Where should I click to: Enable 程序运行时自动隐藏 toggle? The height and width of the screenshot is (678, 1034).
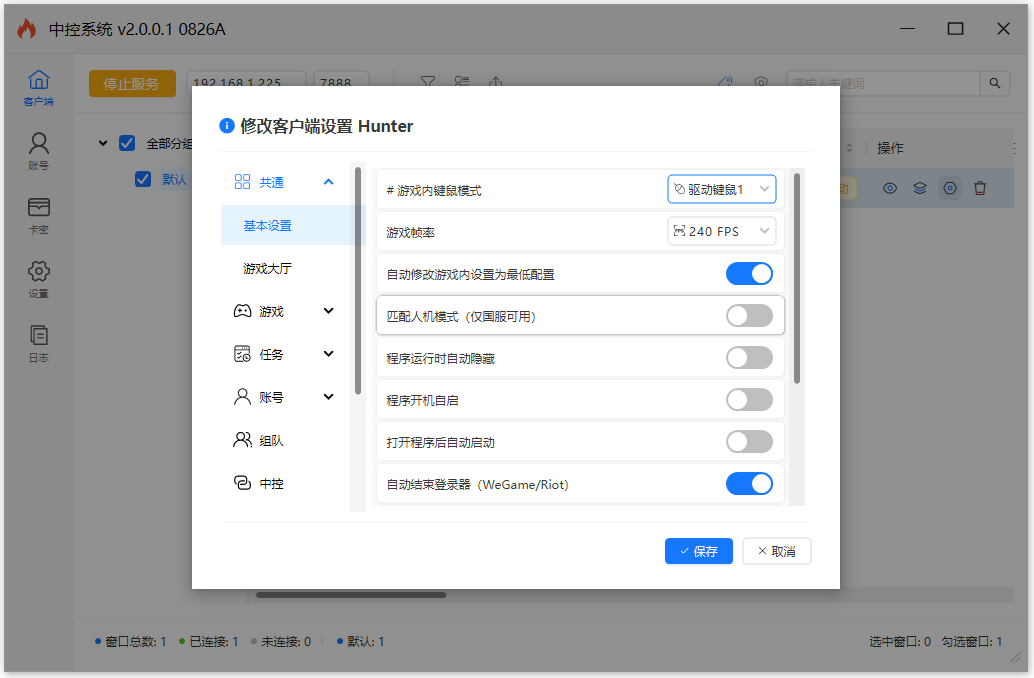tap(749, 358)
